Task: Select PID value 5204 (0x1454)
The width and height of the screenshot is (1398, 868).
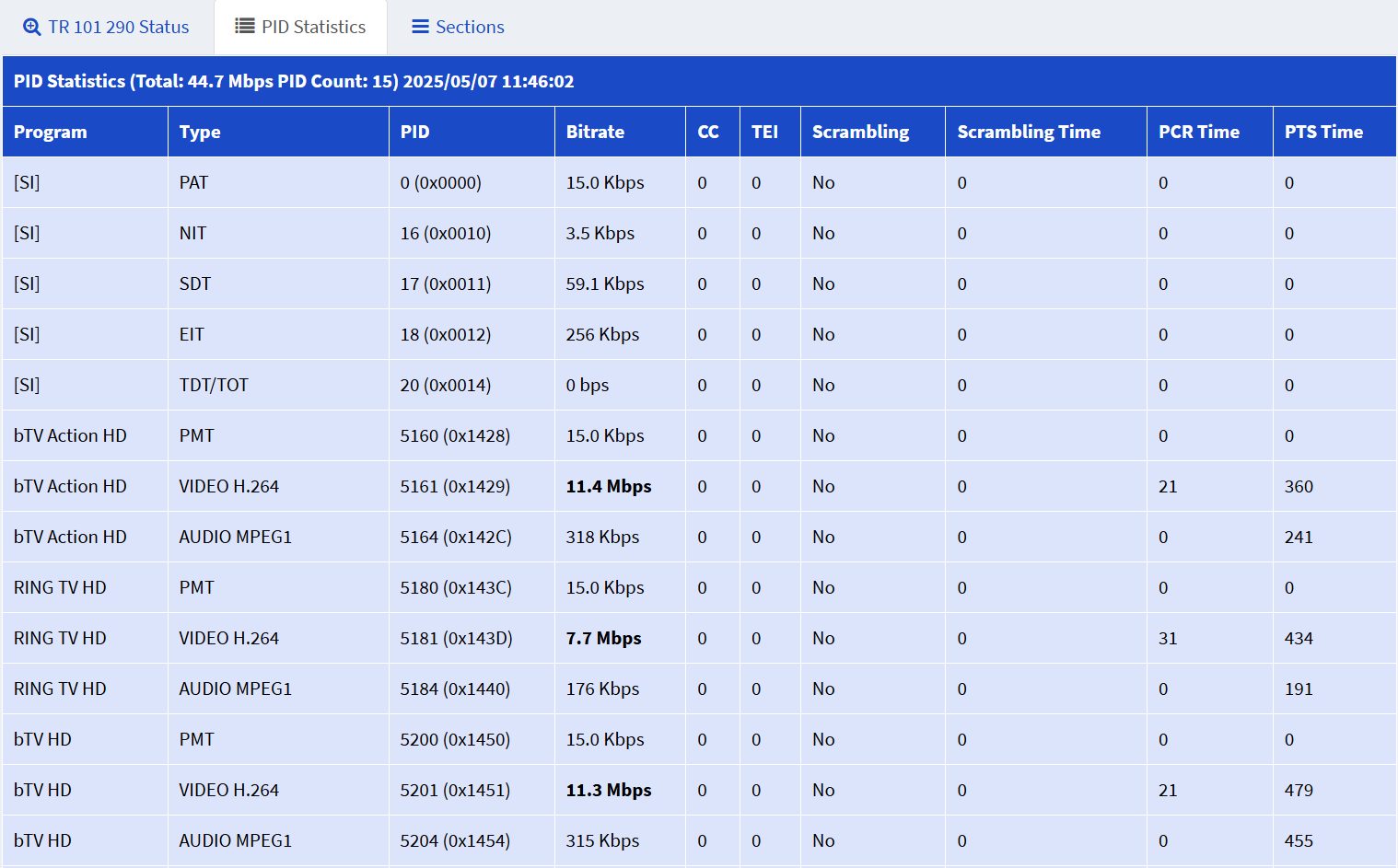Action: pos(455,840)
